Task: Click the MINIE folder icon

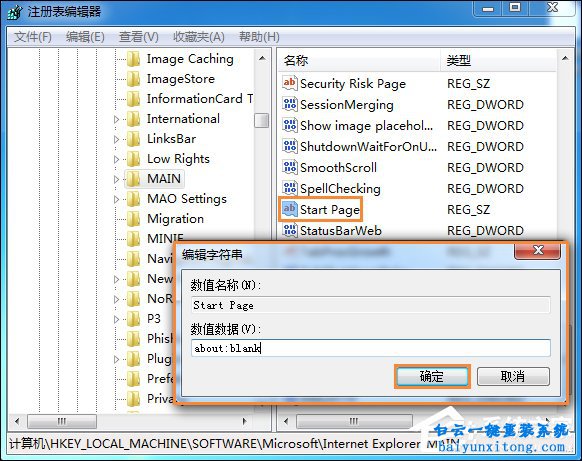Action: [133, 239]
